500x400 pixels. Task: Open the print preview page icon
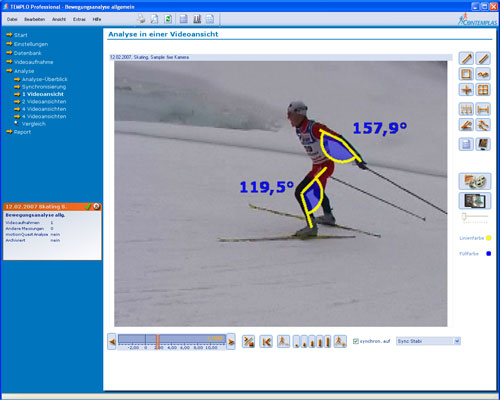click(155, 19)
